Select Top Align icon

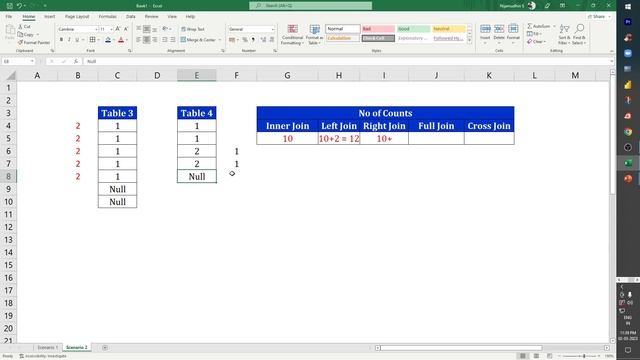coord(139,29)
